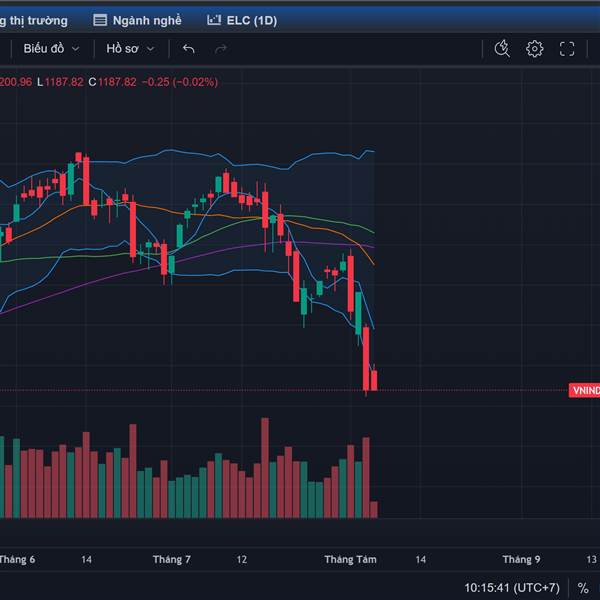The image size is (600, 600).
Task: Expand the Hồ sơ dropdown
Action: click(130, 49)
